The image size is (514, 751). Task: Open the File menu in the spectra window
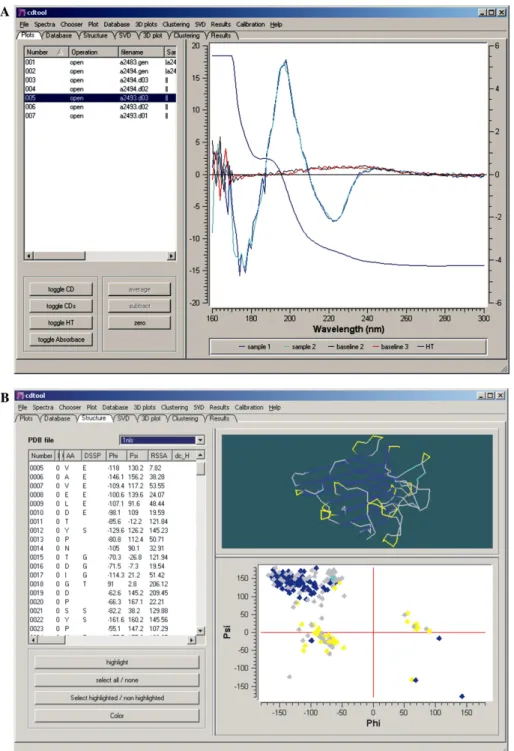[24, 24]
